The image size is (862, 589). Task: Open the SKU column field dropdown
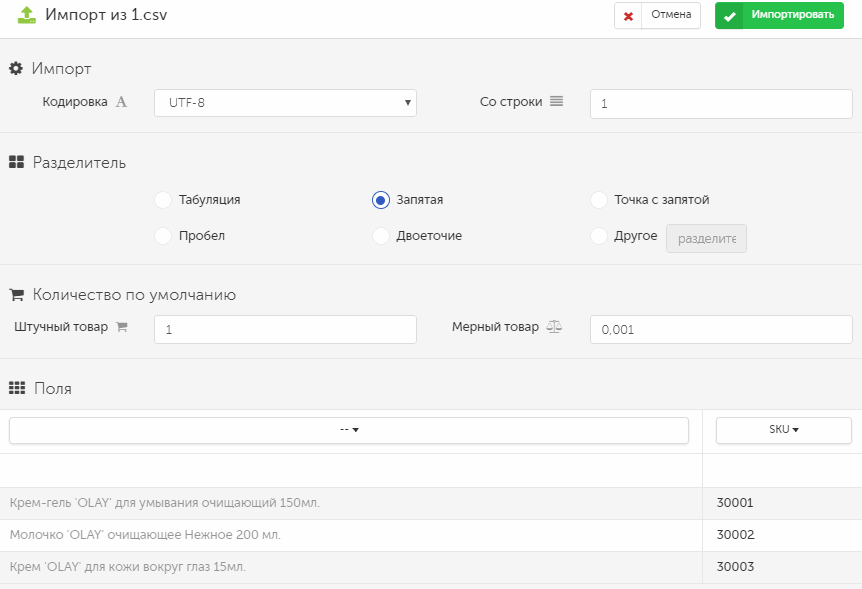[783, 430]
